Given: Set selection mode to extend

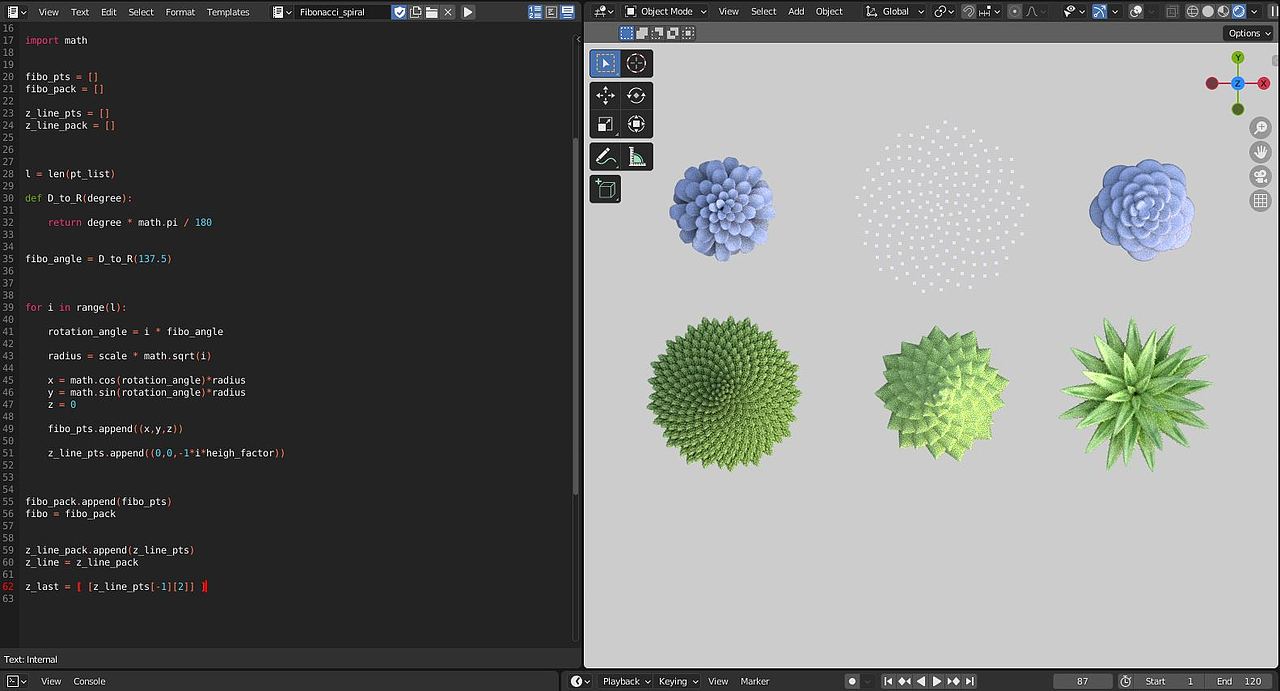Looking at the screenshot, I should [642, 33].
